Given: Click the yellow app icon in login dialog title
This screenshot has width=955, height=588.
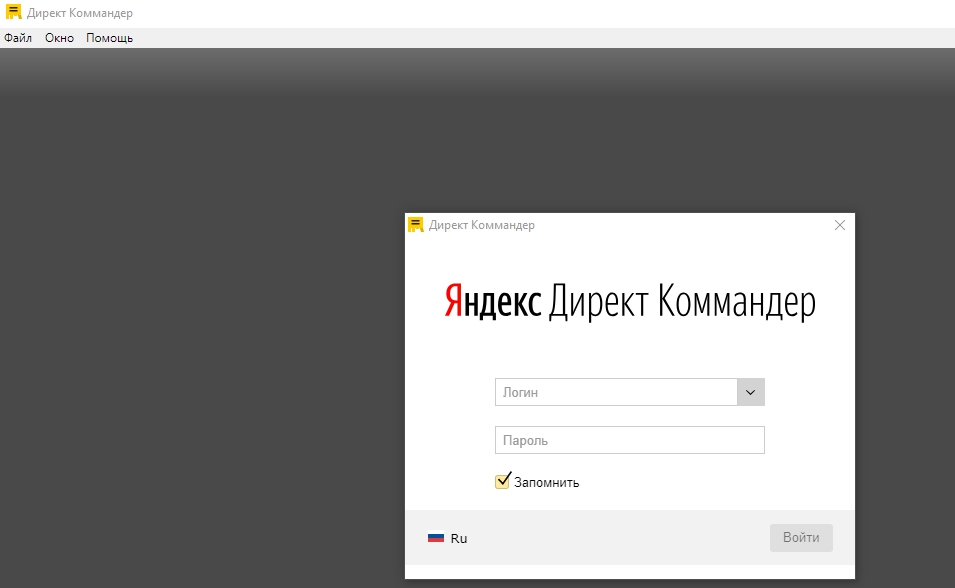Looking at the screenshot, I should pyautogui.click(x=416, y=225).
